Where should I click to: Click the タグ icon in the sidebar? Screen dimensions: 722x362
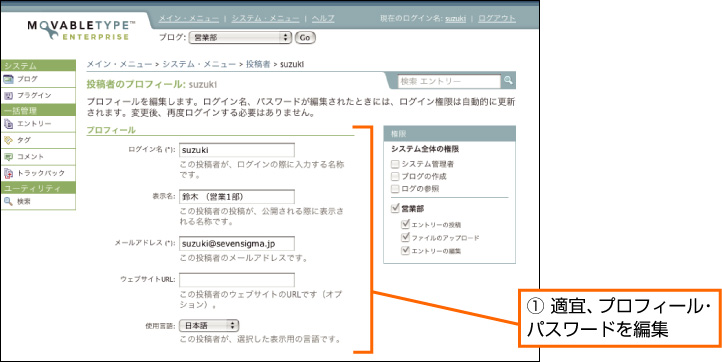tap(8, 140)
